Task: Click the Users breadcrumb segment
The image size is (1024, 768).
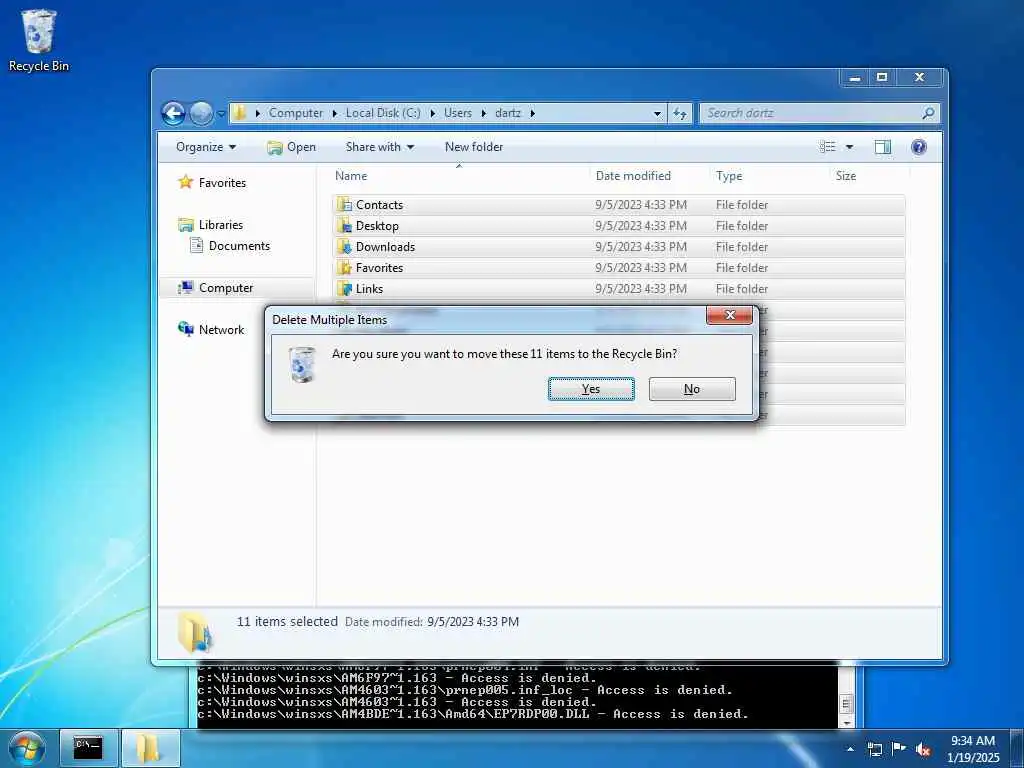Action: point(458,113)
